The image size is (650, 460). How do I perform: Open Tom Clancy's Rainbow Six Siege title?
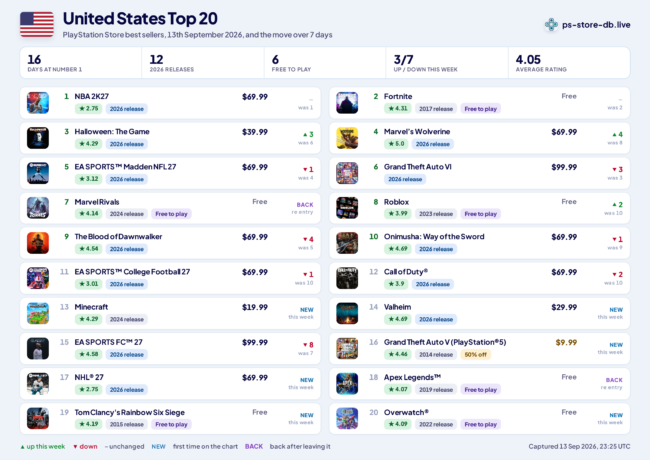130,412
